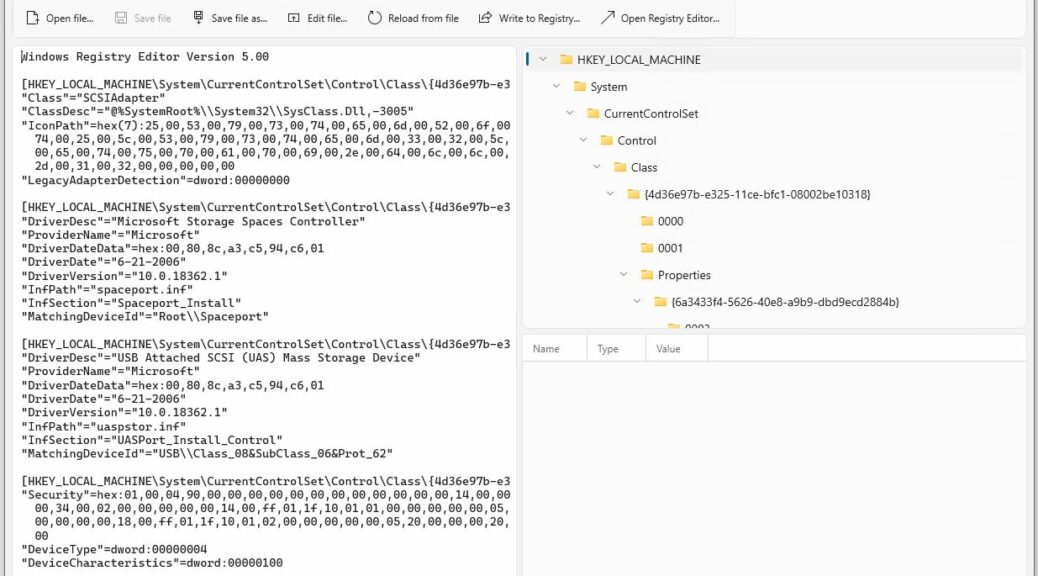Viewport: 1038px width, 576px height.
Task: Click the Open Registry Editor arrow icon
Action: (607, 18)
